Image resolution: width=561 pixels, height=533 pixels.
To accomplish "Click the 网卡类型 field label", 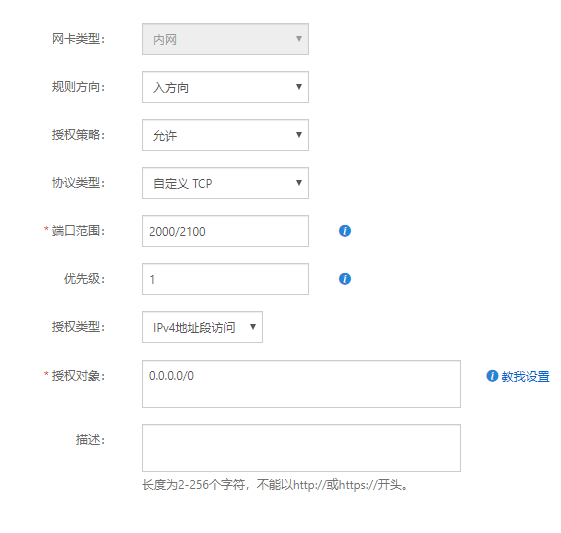I will 78,39.
